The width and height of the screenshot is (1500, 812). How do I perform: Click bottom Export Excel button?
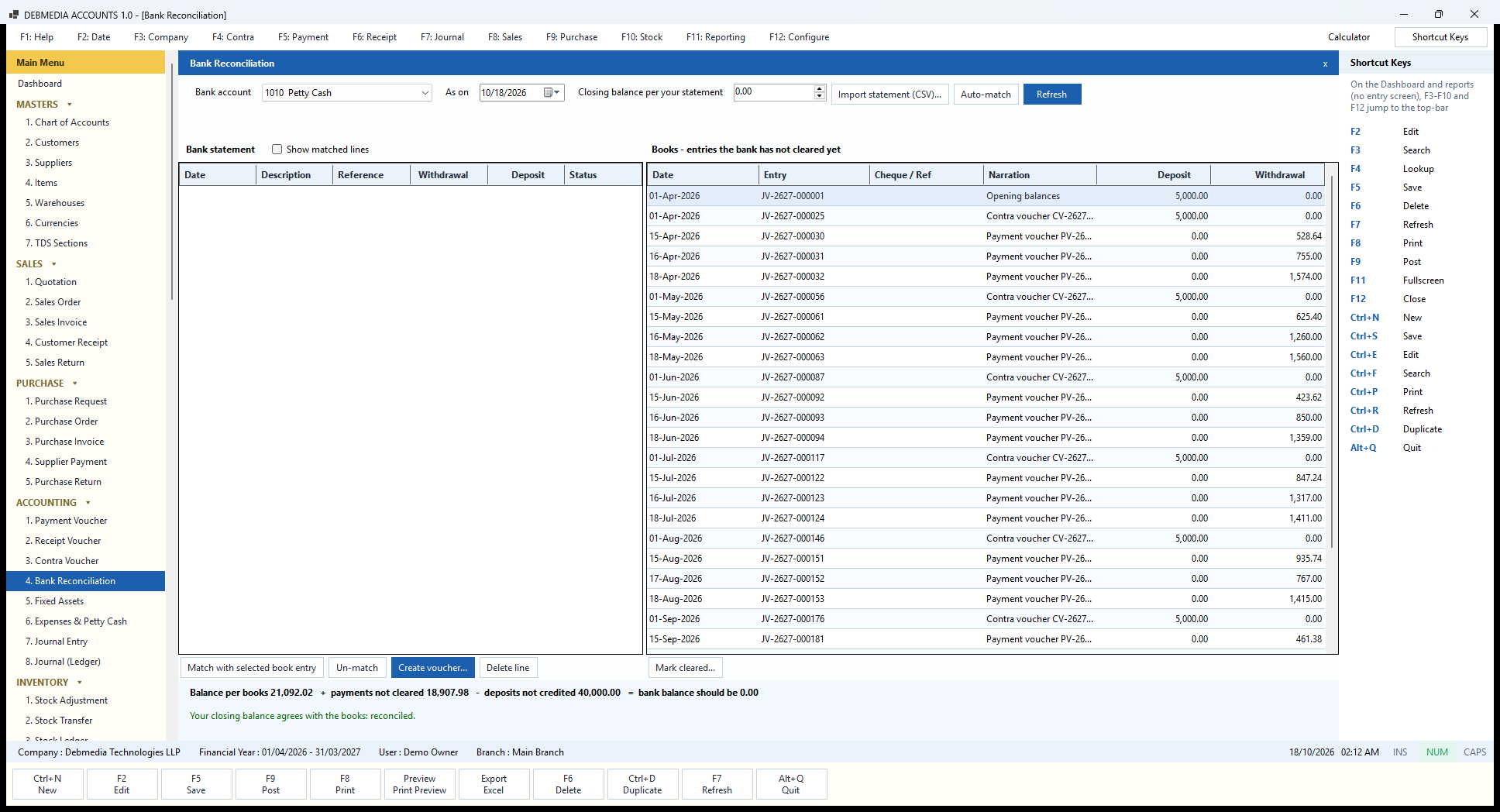pos(494,784)
